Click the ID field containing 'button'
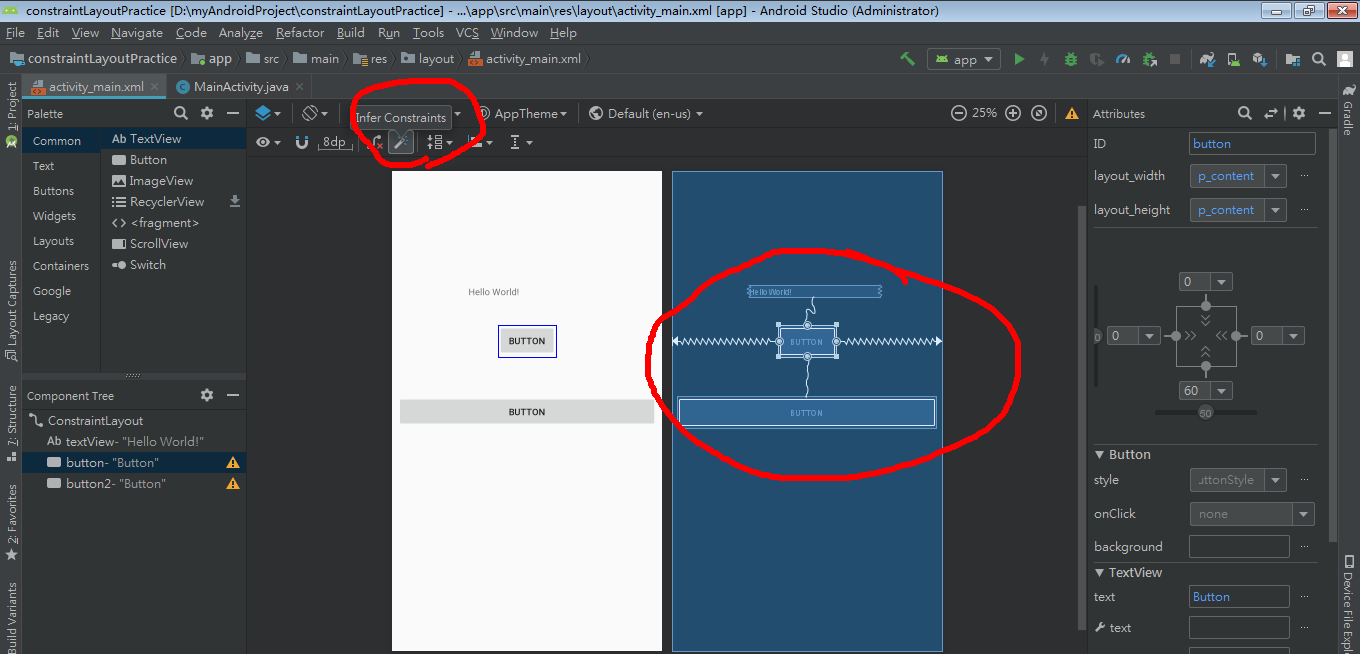 pyautogui.click(x=1251, y=143)
